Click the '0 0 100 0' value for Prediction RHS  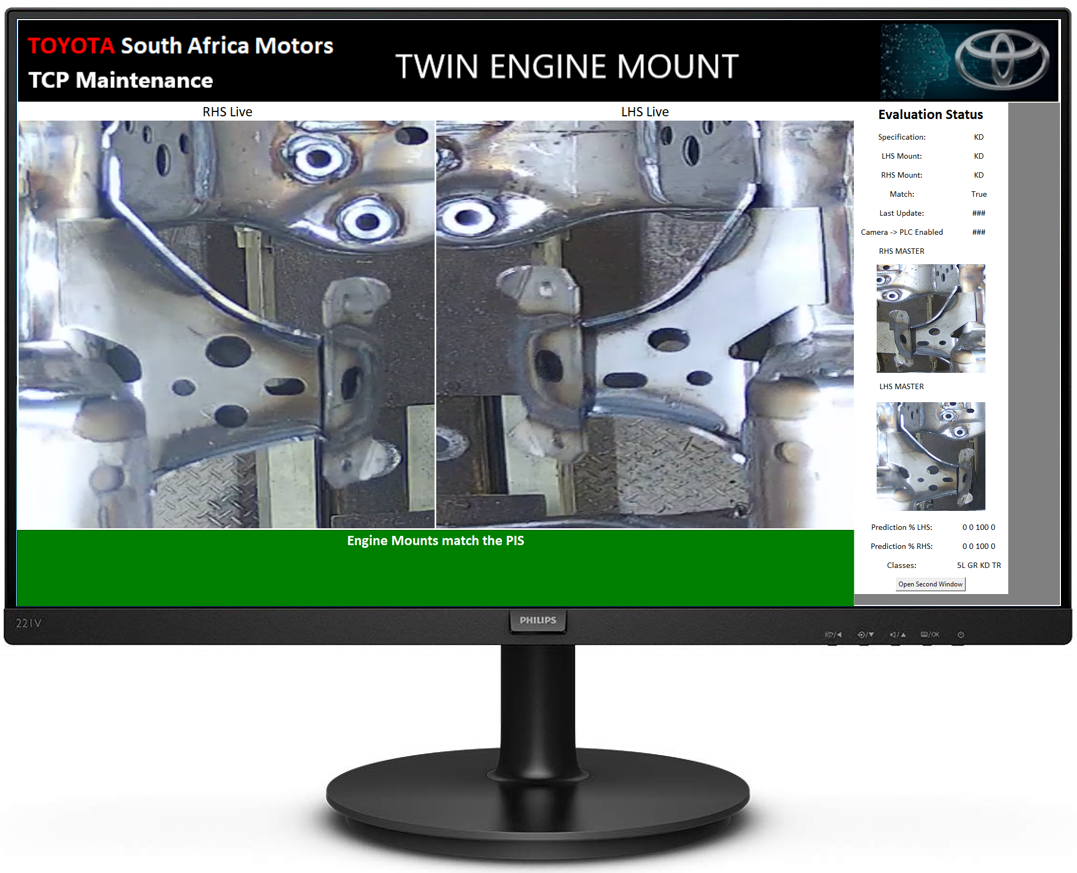[978, 547]
